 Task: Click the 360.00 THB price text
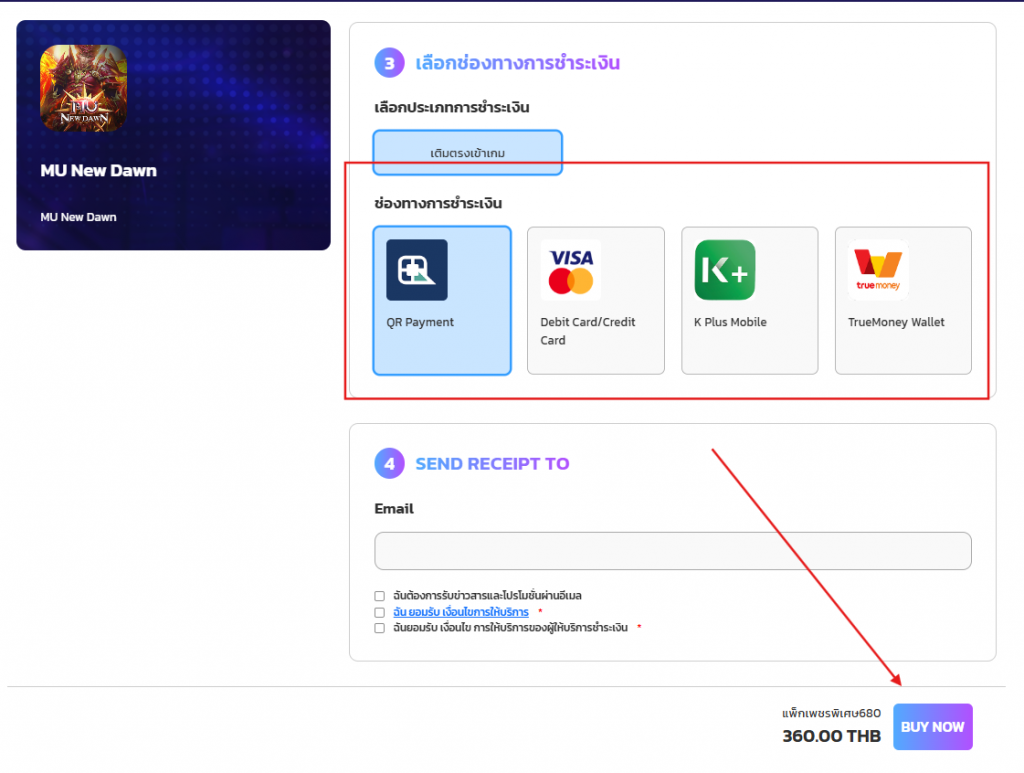[x=831, y=736]
